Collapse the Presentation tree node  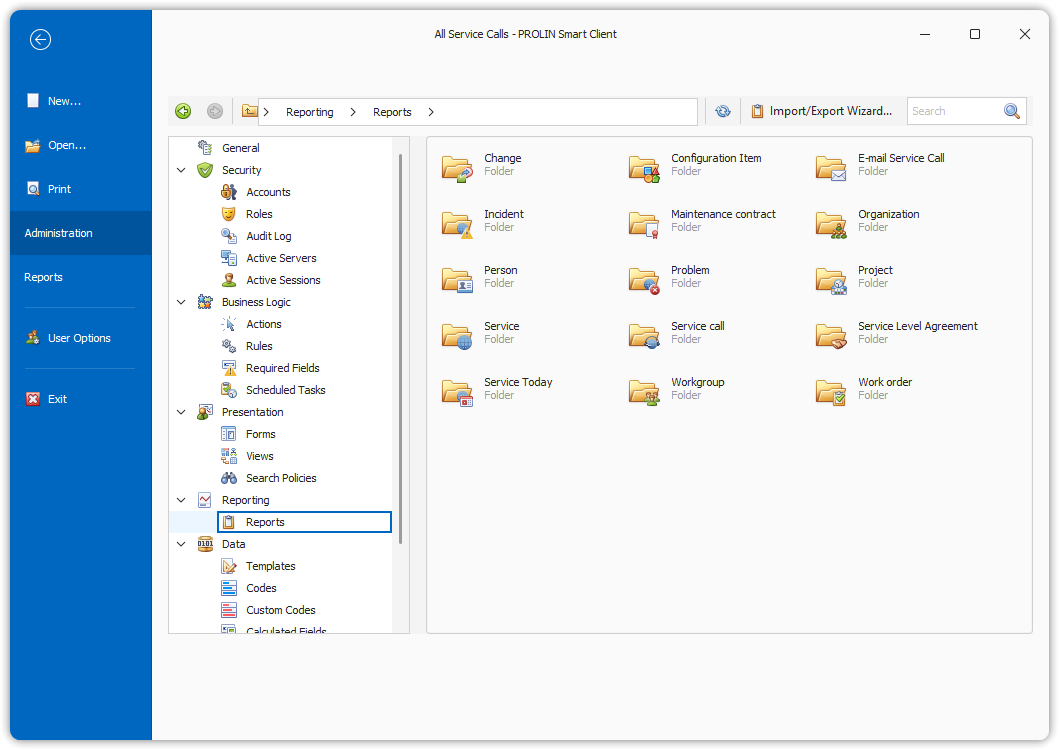point(181,413)
